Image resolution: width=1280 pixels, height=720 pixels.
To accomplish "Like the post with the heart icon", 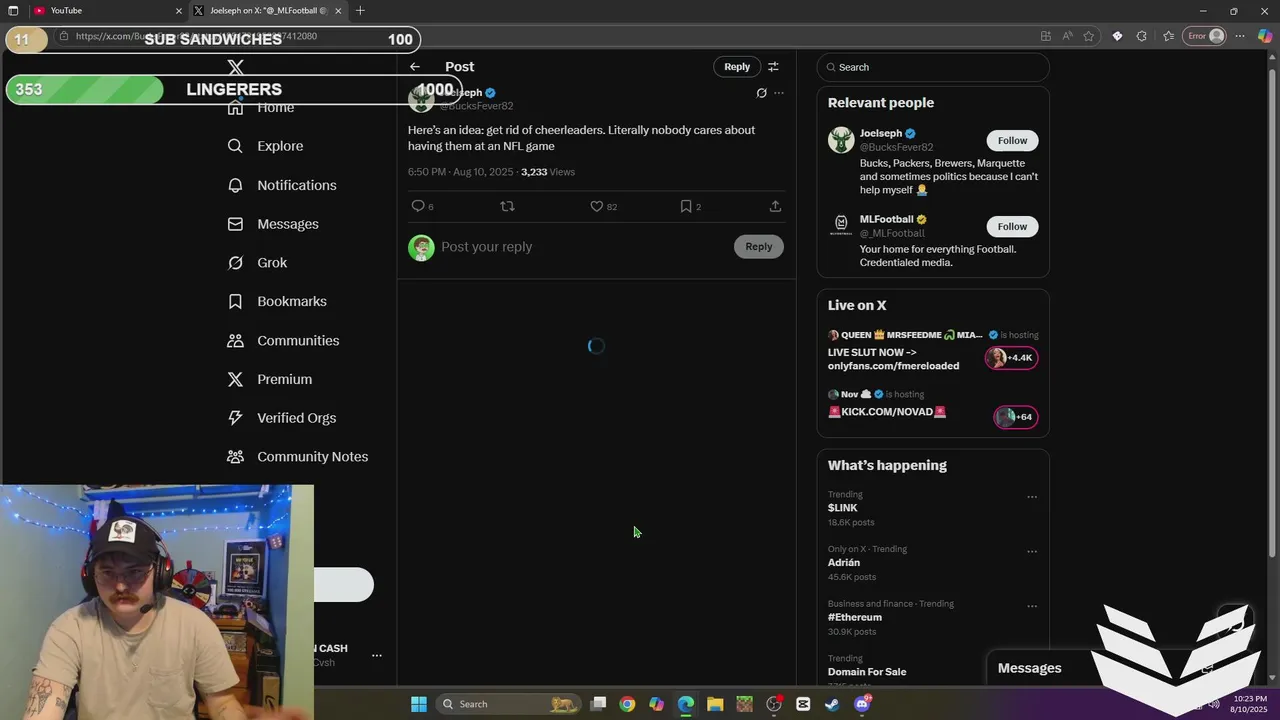I will tap(596, 206).
